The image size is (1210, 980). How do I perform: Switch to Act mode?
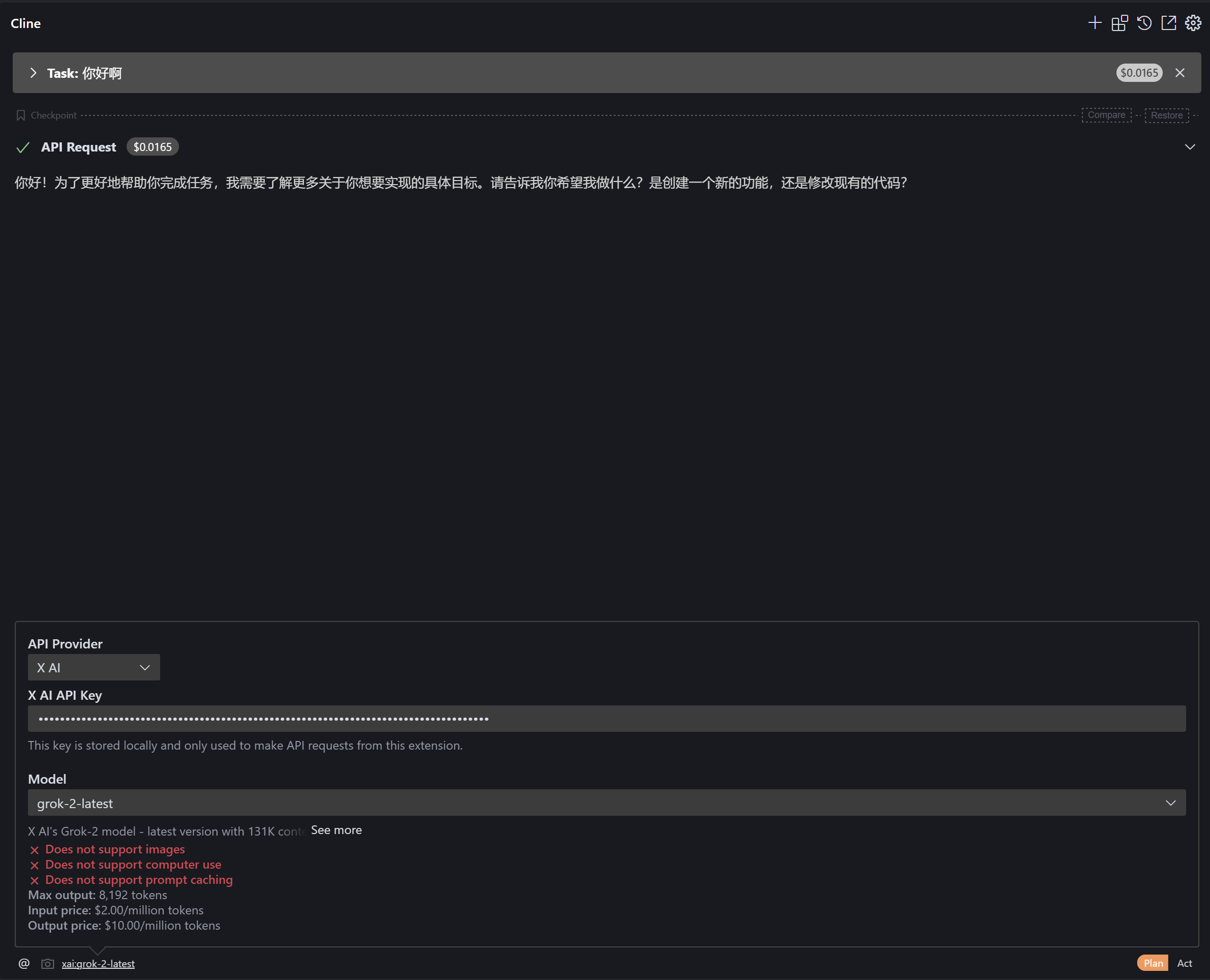coord(1184,963)
